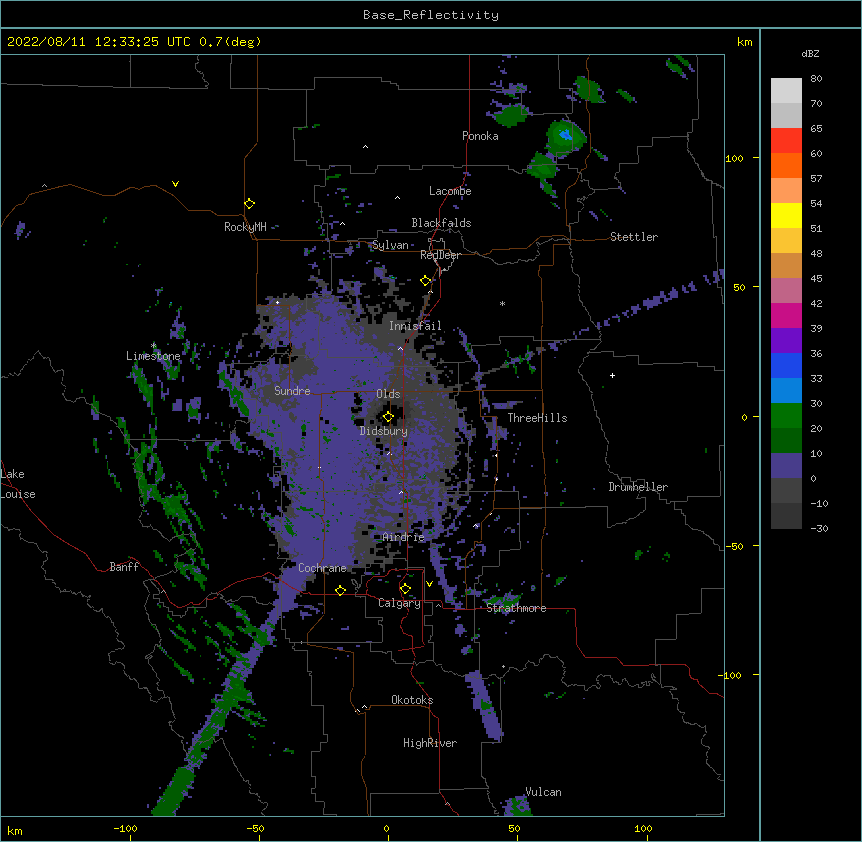Image resolution: width=862 pixels, height=842 pixels.
Task: Click the white asterisk marker above Limestone
Action: tap(153, 345)
